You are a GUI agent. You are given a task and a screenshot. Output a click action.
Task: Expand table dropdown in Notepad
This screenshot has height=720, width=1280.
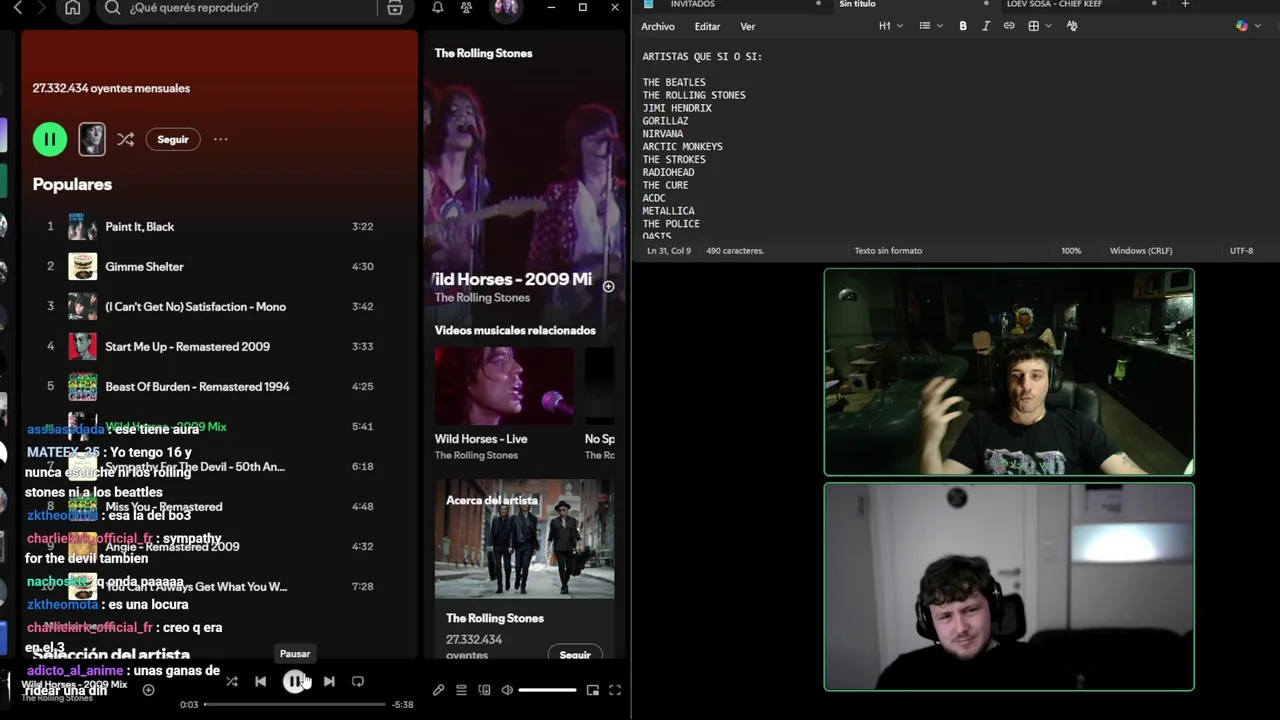coord(1039,26)
